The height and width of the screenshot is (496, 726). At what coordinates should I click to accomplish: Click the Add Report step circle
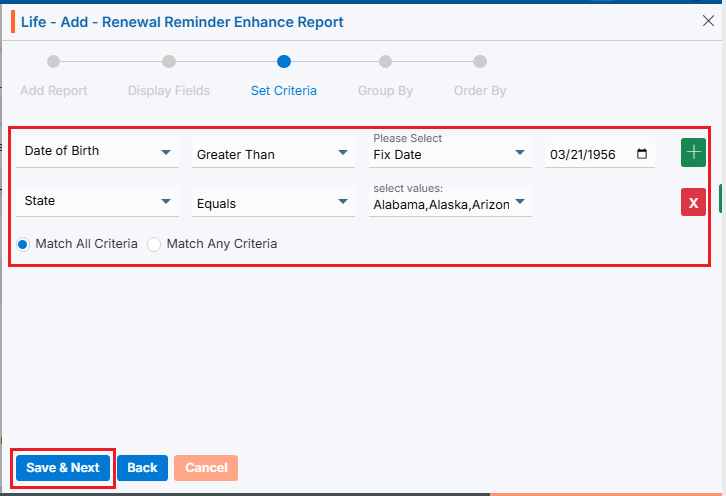point(54,62)
